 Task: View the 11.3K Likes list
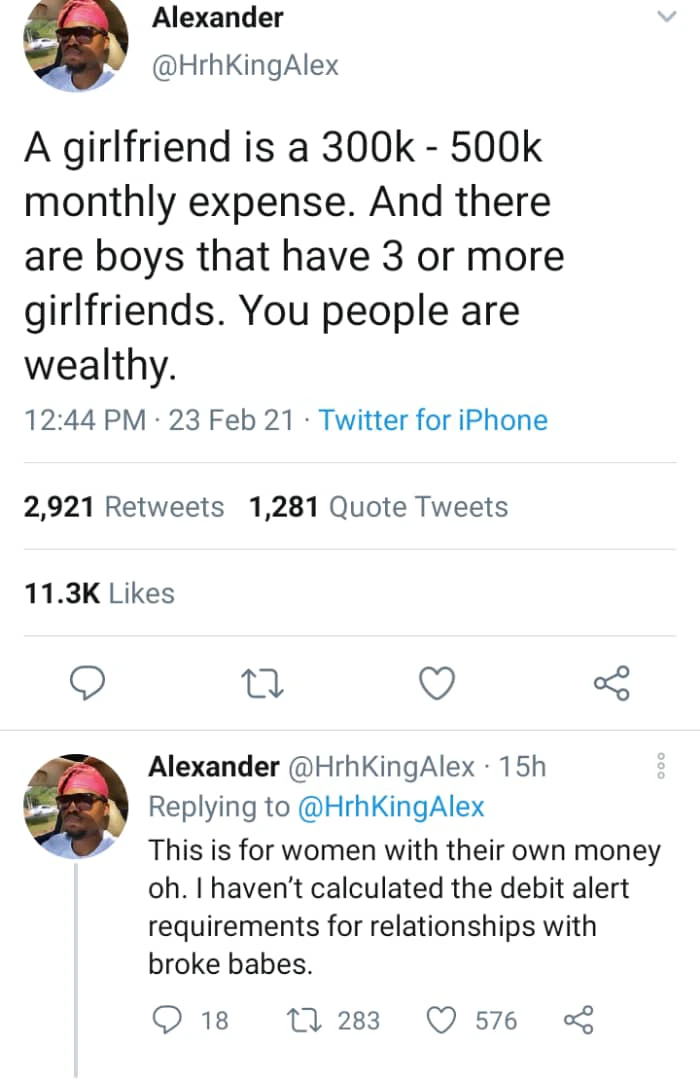[x=98, y=593]
